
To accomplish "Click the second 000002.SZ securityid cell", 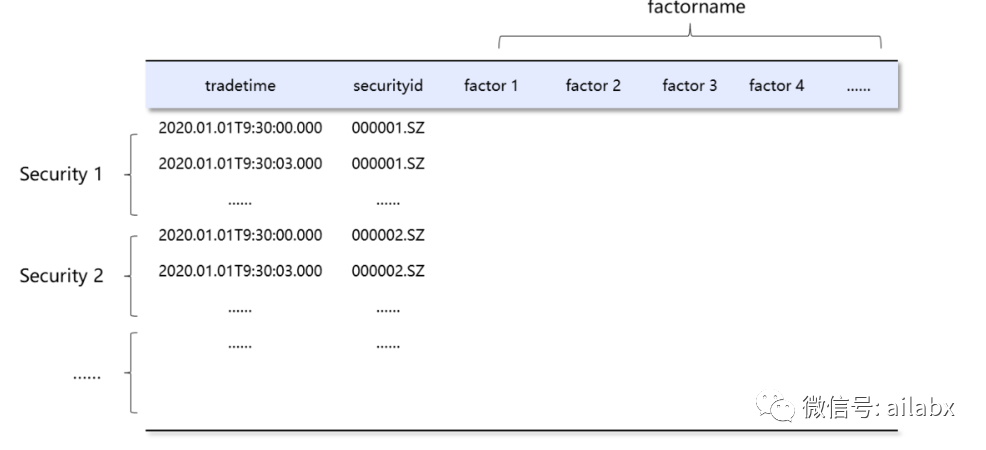I will [388, 271].
